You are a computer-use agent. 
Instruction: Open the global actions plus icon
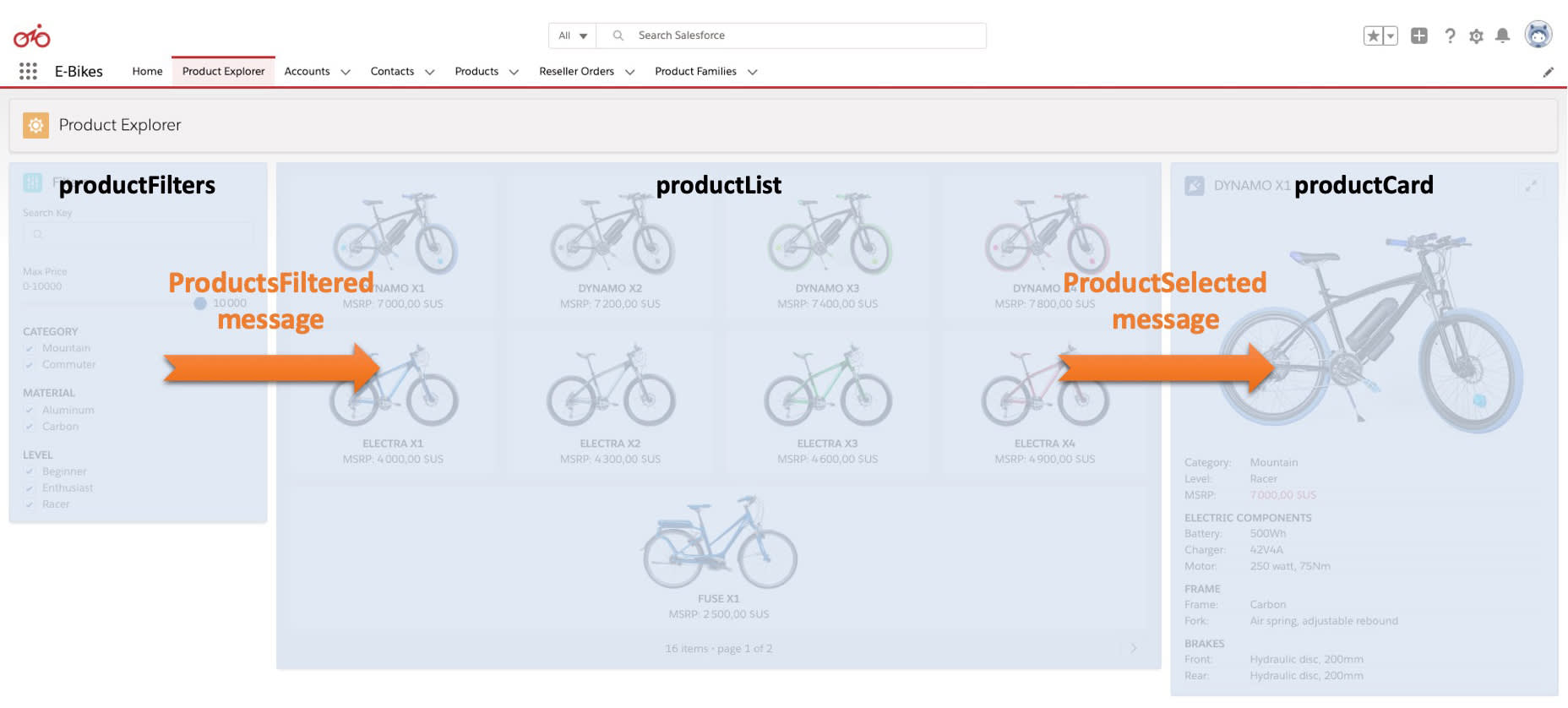[x=1419, y=35]
